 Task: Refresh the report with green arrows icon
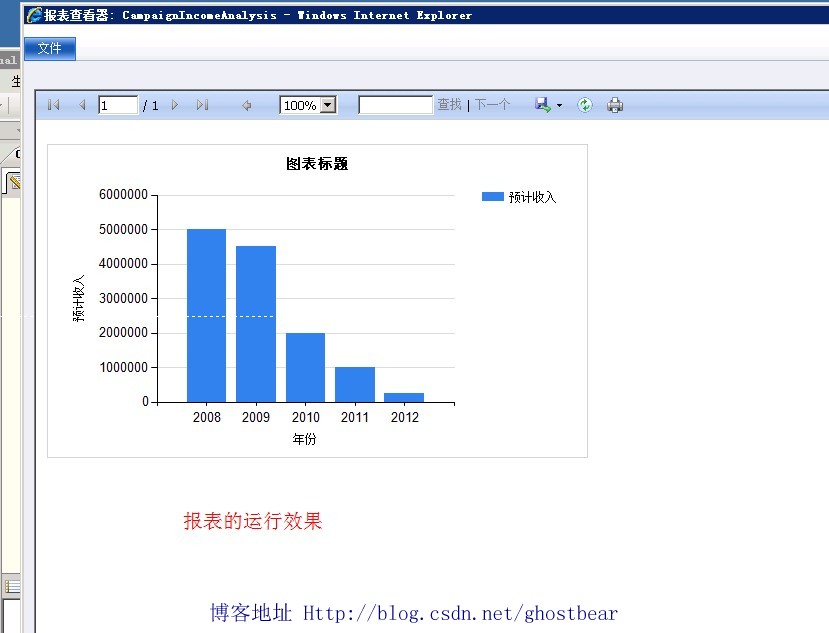pos(585,105)
